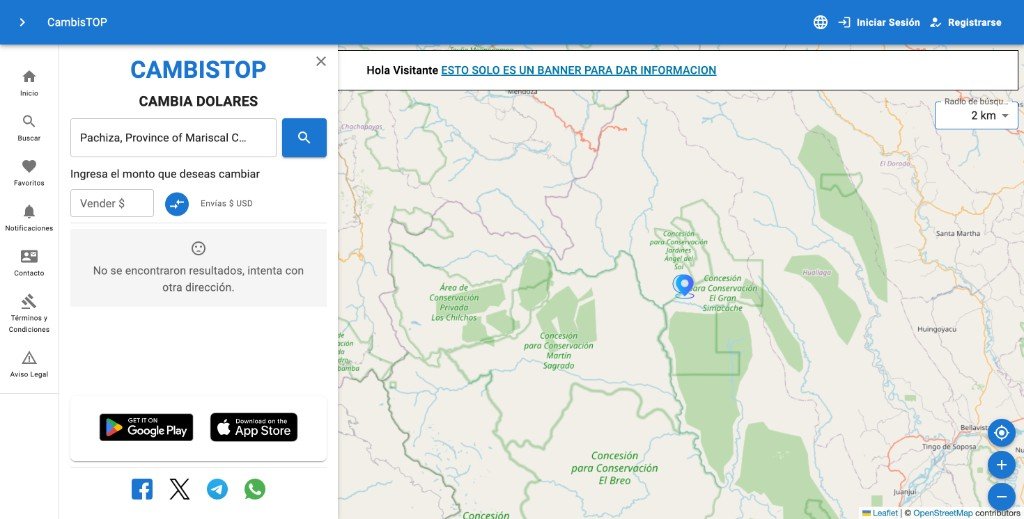The image size is (1024, 519).
Task: Open the Facebook social icon
Action: [x=142, y=489]
